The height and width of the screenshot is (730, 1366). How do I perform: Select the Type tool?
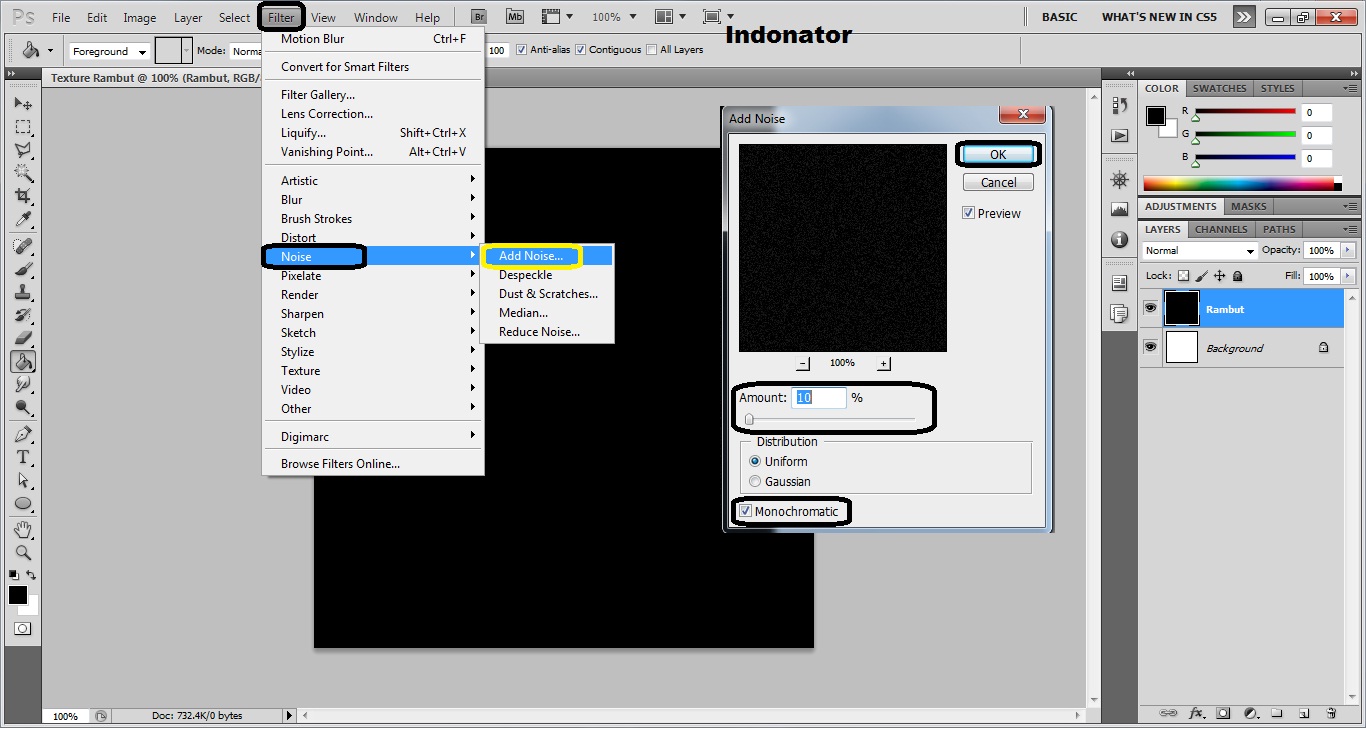(x=23, y=457)
